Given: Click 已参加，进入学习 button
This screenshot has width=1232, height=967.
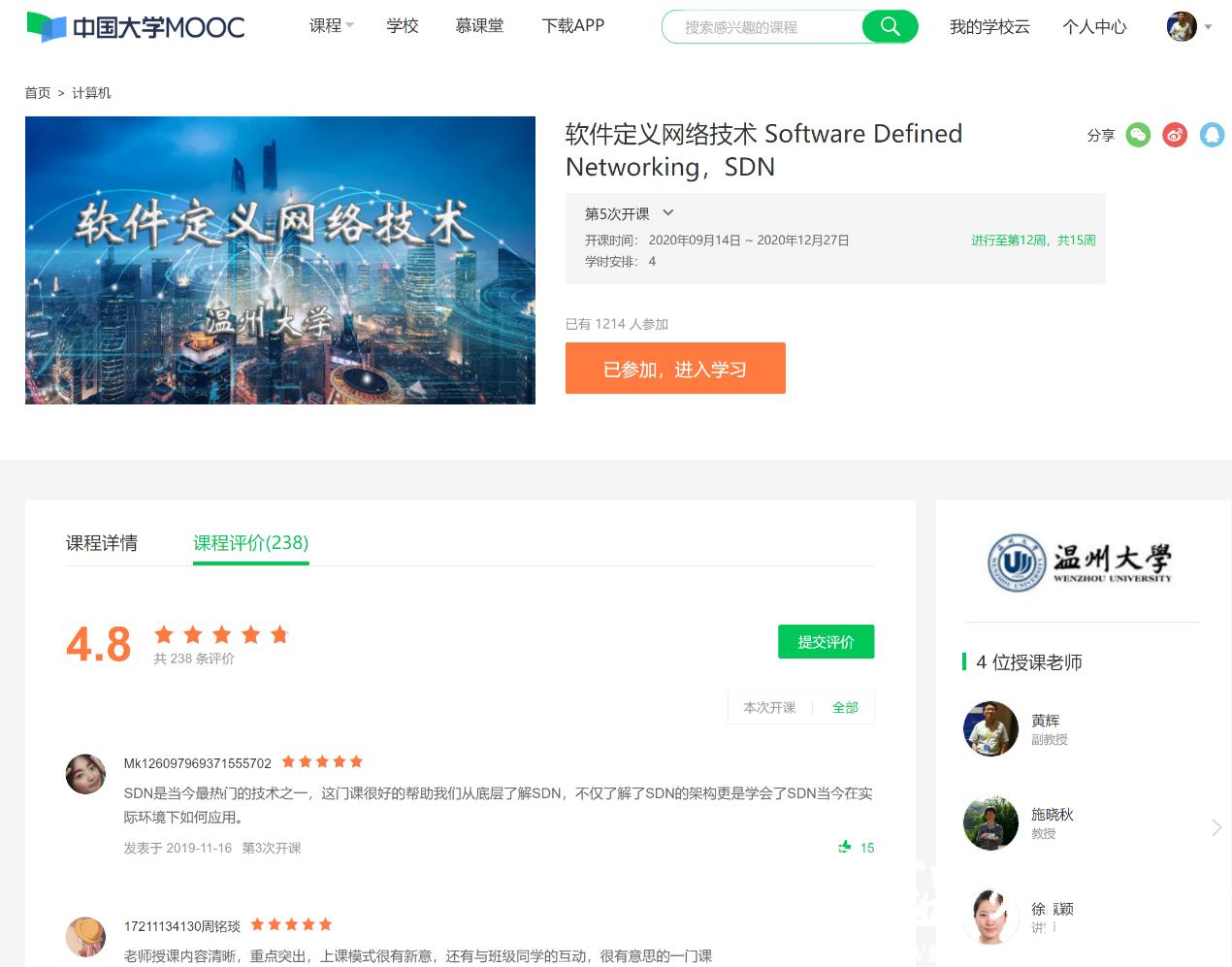Looking at the screenshot, I should coord(675,369).
